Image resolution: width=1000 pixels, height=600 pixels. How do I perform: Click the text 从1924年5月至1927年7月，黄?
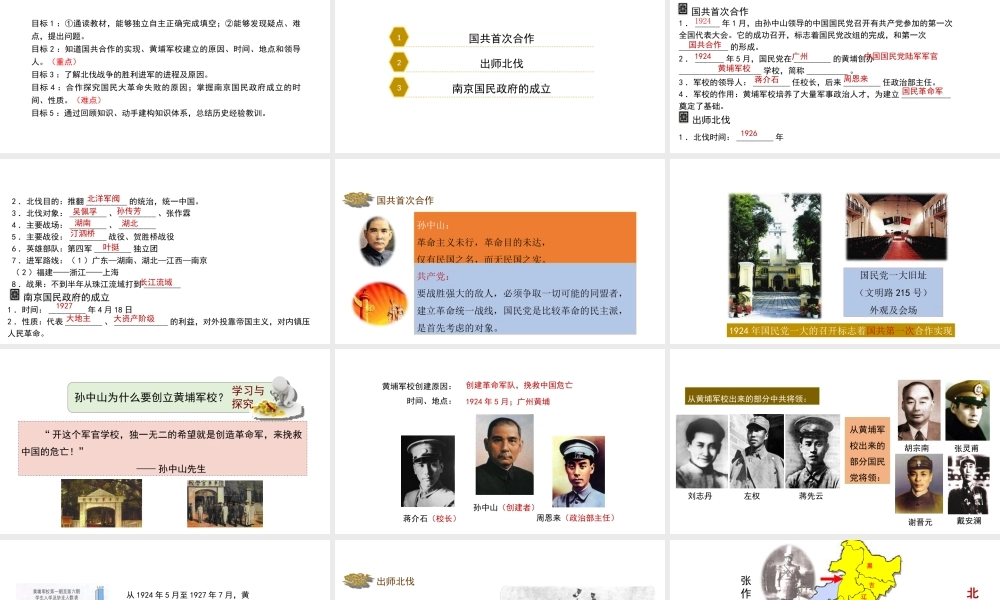pyautogui.click(x=188, y=594)
